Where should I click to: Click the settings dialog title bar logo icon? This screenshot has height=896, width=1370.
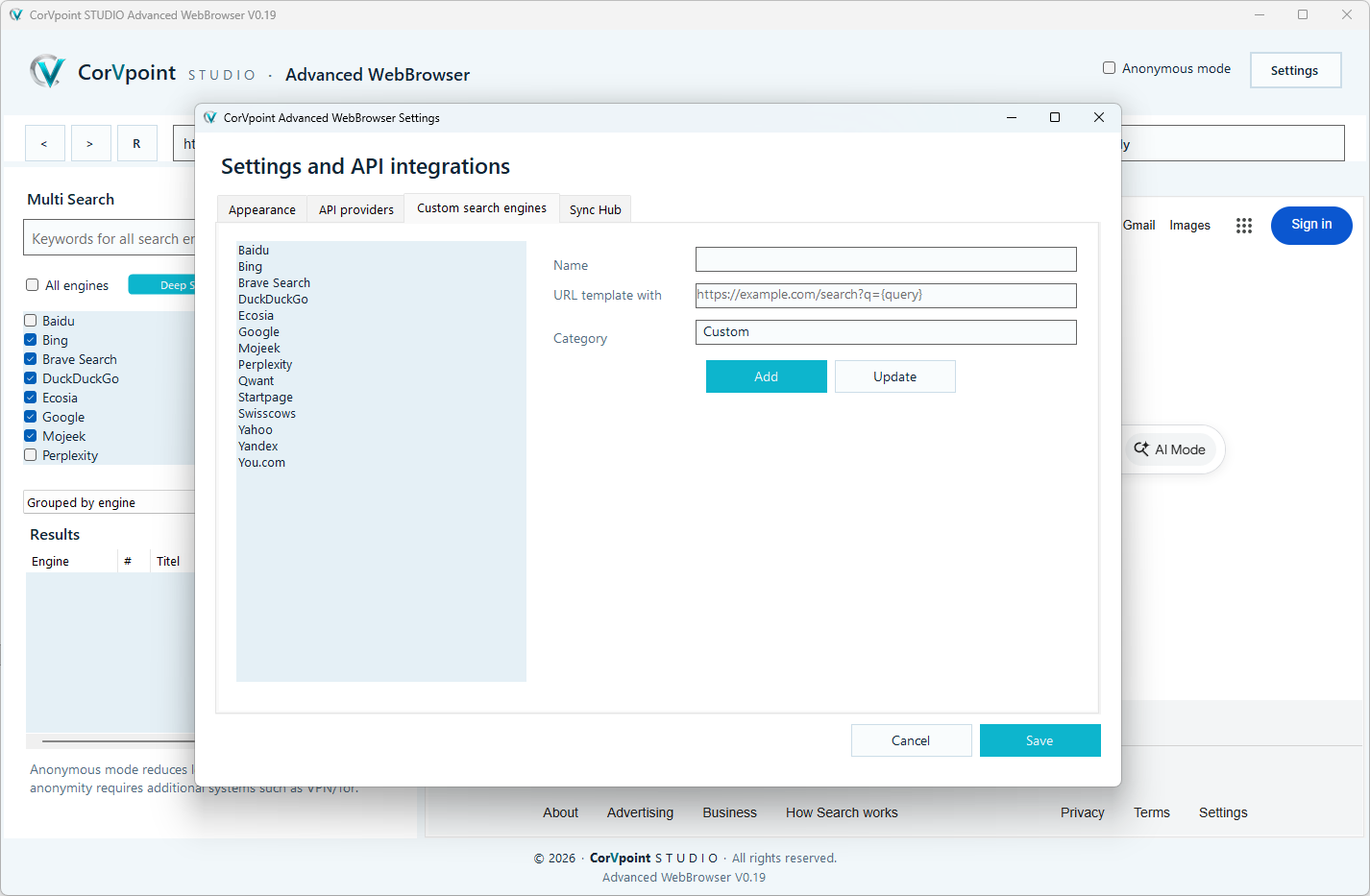(x=210, y=117)
